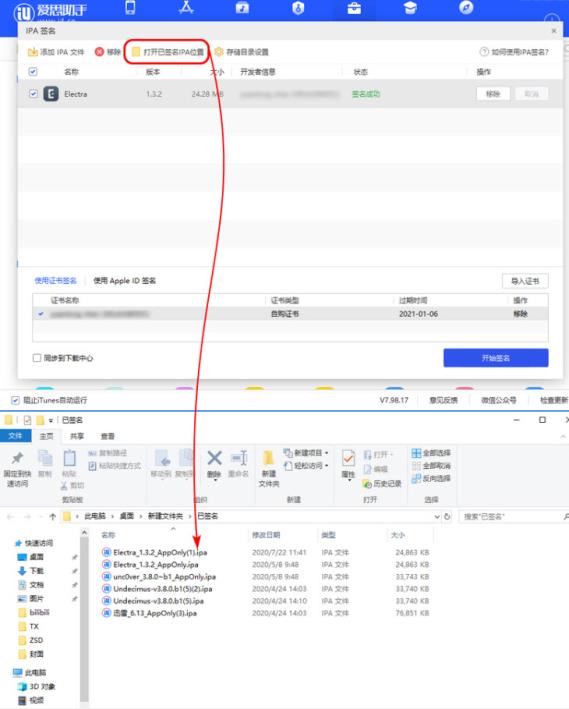Open the 如何使用IPA签名? help link

(514, 52)
